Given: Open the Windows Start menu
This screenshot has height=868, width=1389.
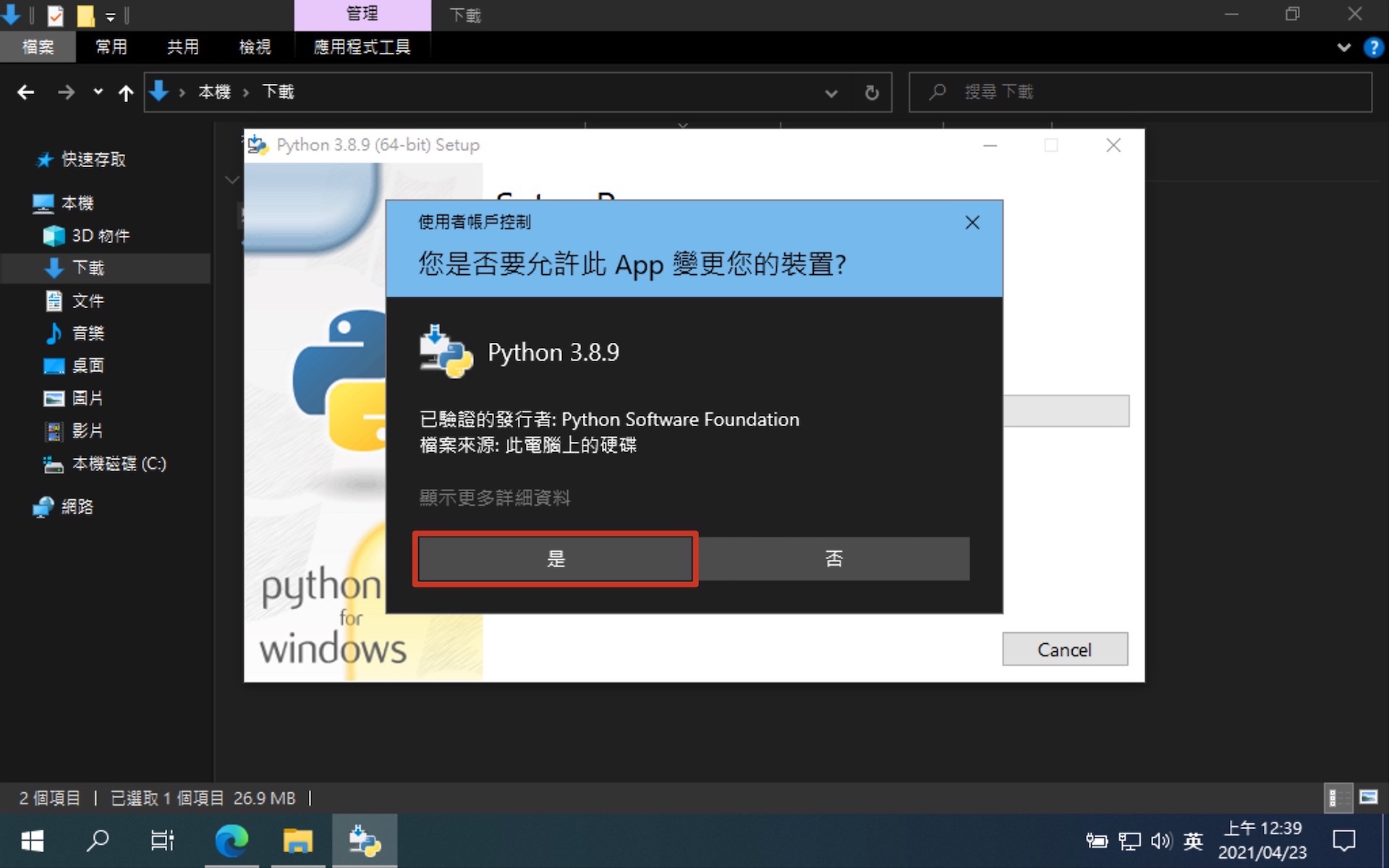Looking at the screenshot, I should click(33, 841).
